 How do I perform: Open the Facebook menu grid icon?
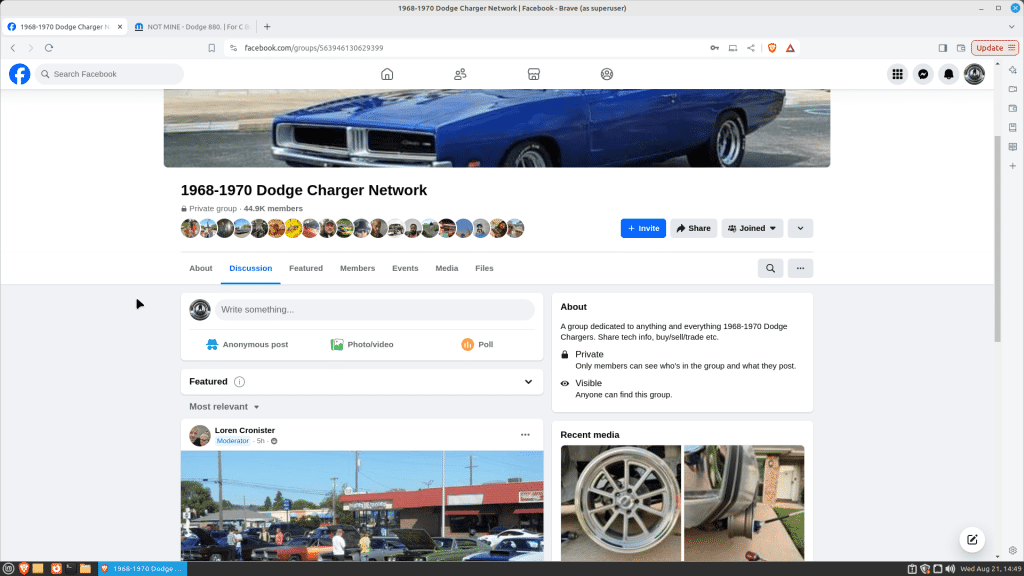pos(897,74)
